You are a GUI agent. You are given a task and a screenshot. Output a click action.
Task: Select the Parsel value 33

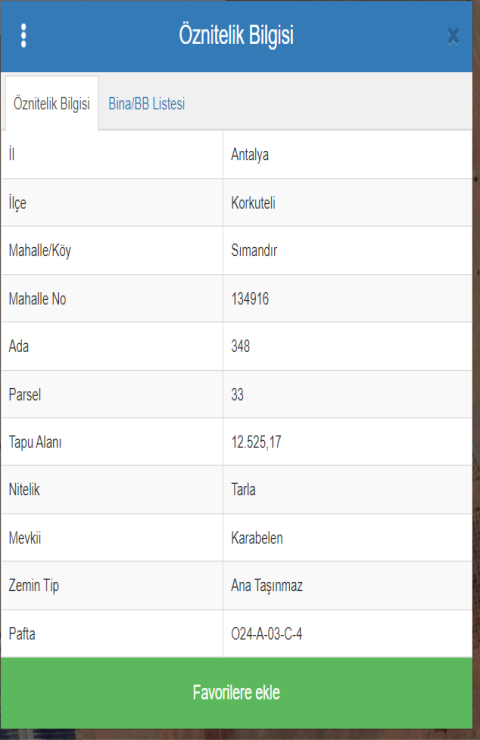tap(237, 395)
